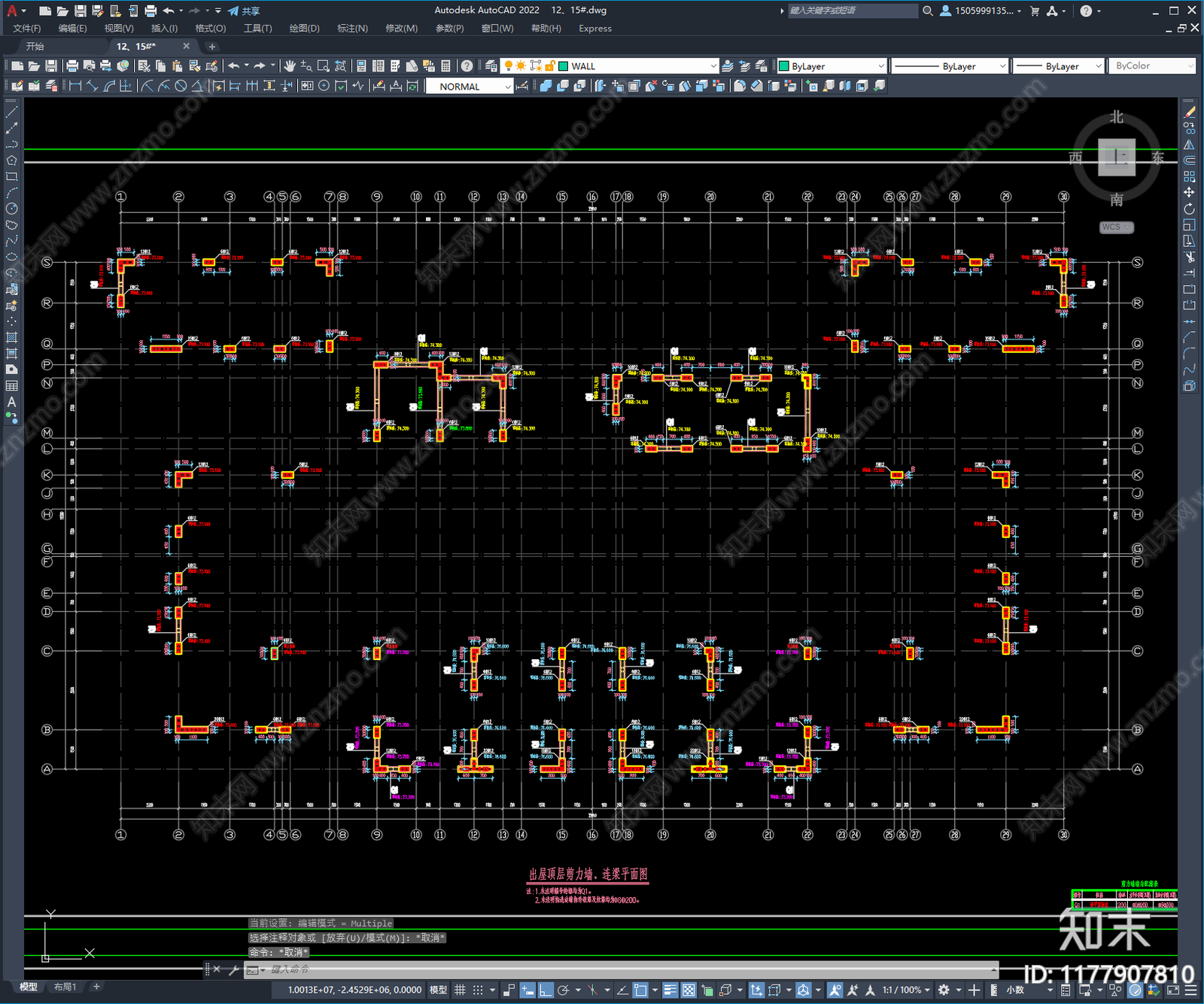Open the 绘图(D) menu

[304, 29]
